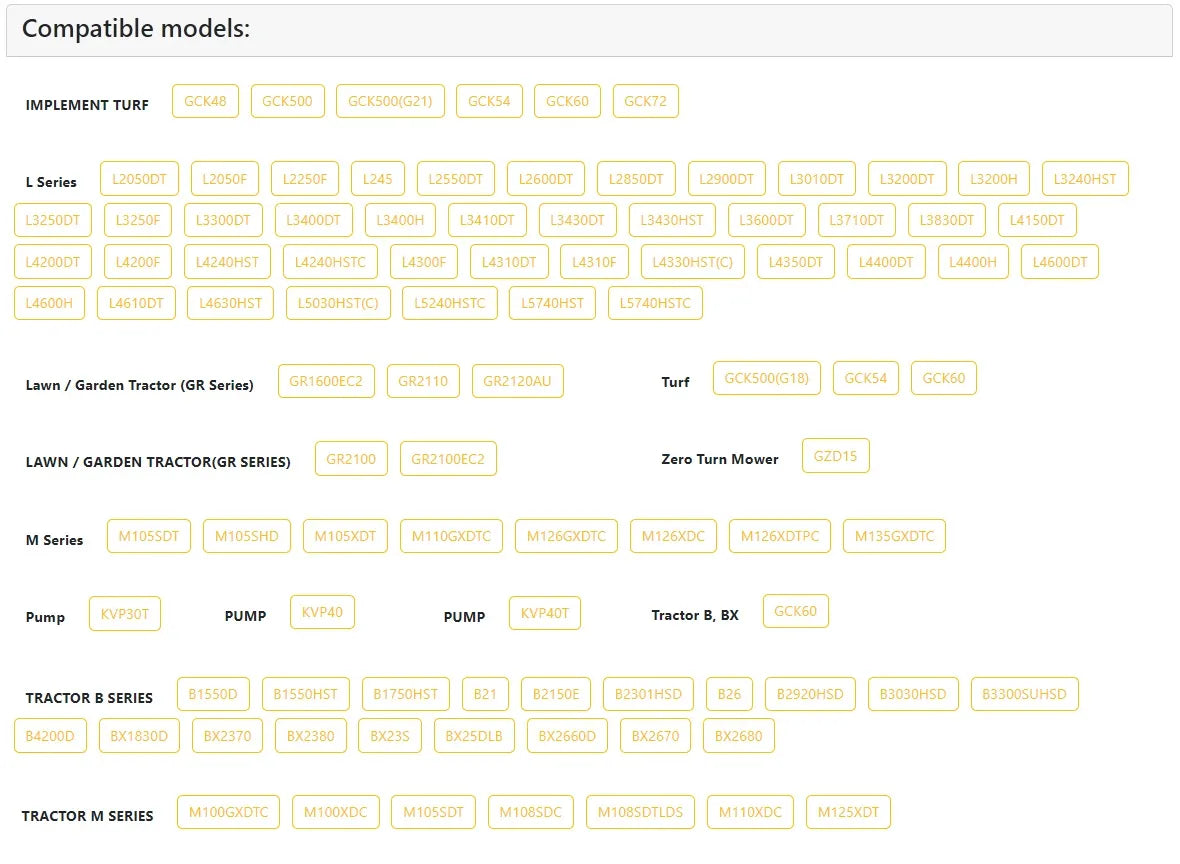The height and width of the screenshot is (864, 1180).
Task: Click the GR2100EC2 model
Action: 448,458
